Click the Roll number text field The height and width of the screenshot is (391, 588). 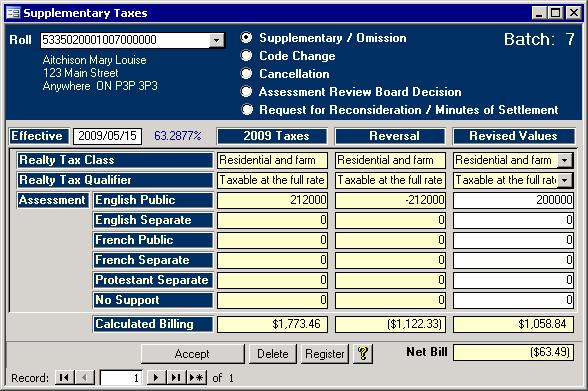pyautogui.click(x=125, y=40)
